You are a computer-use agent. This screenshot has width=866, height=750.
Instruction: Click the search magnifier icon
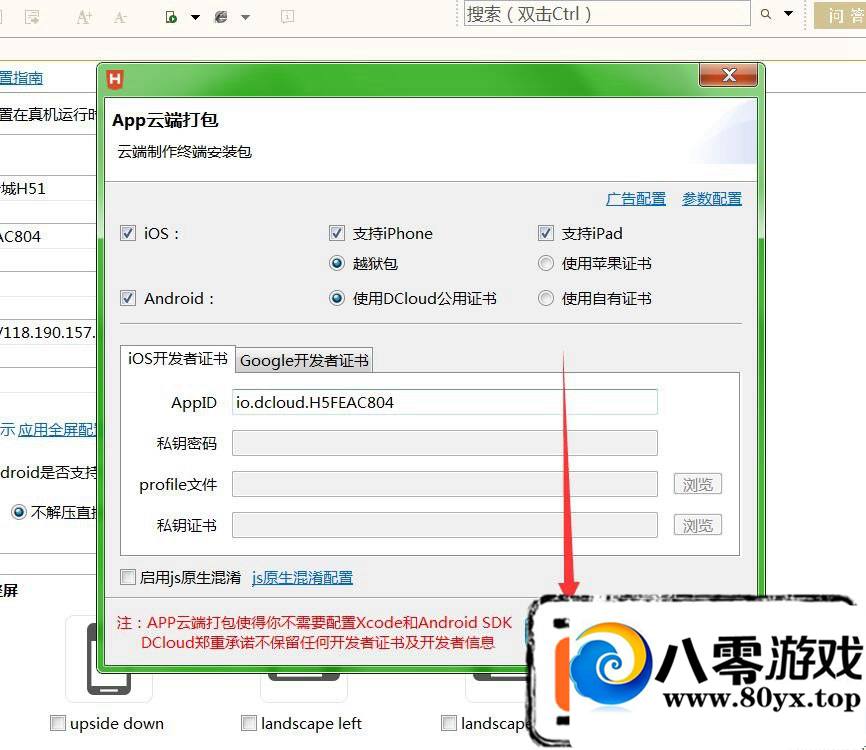click(x=767, y=15)
